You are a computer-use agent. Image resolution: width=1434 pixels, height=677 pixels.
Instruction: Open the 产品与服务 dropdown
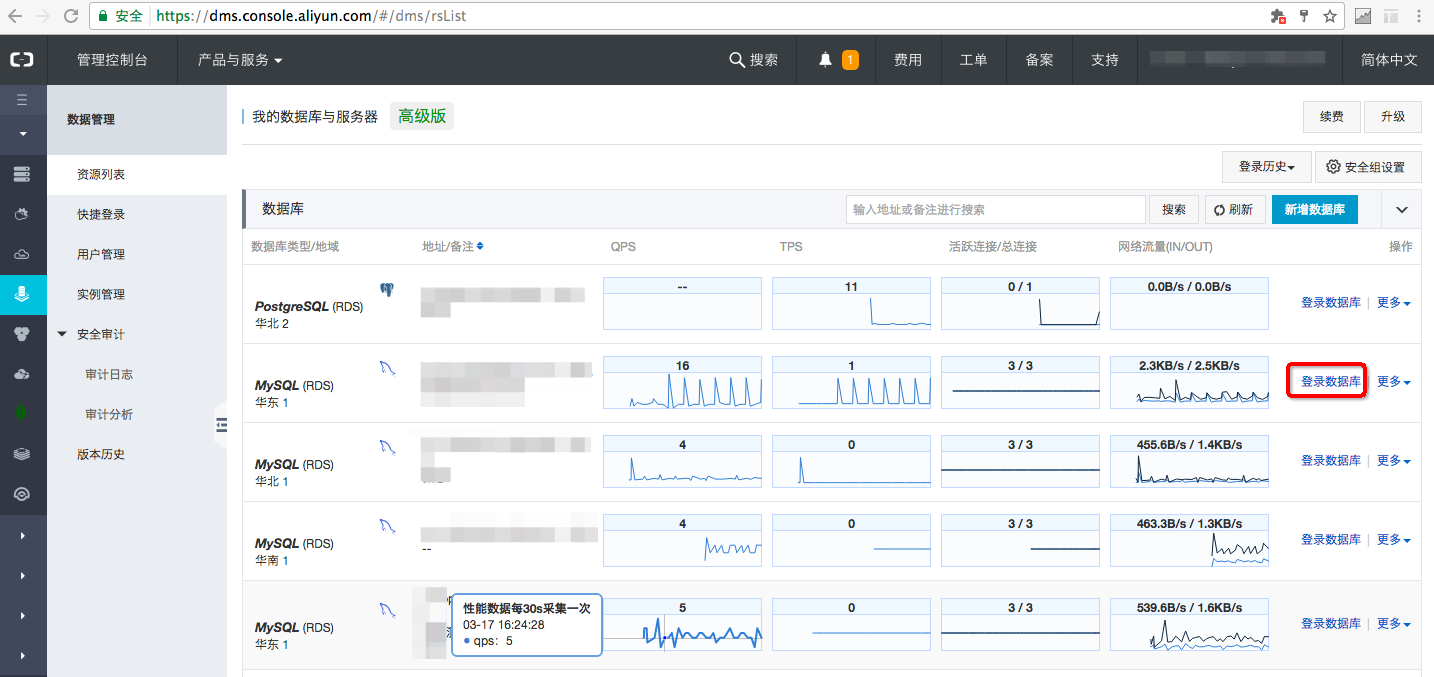click(x=240, y=60)
